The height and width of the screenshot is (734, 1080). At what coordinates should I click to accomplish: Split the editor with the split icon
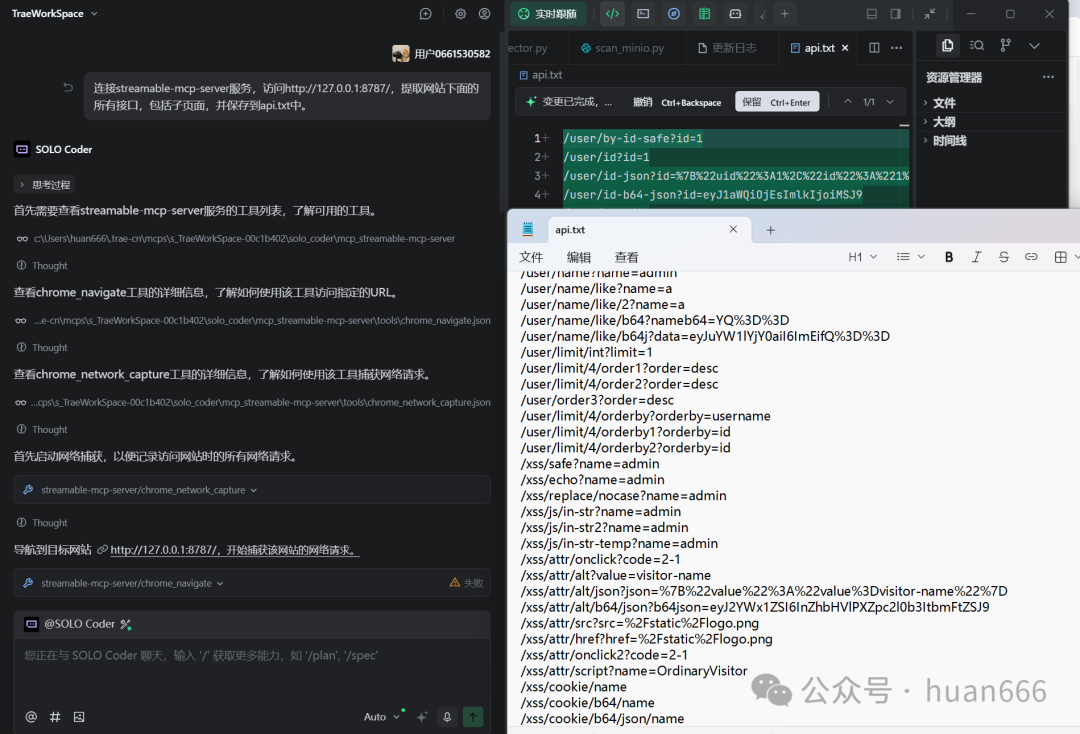click(874, 48)
